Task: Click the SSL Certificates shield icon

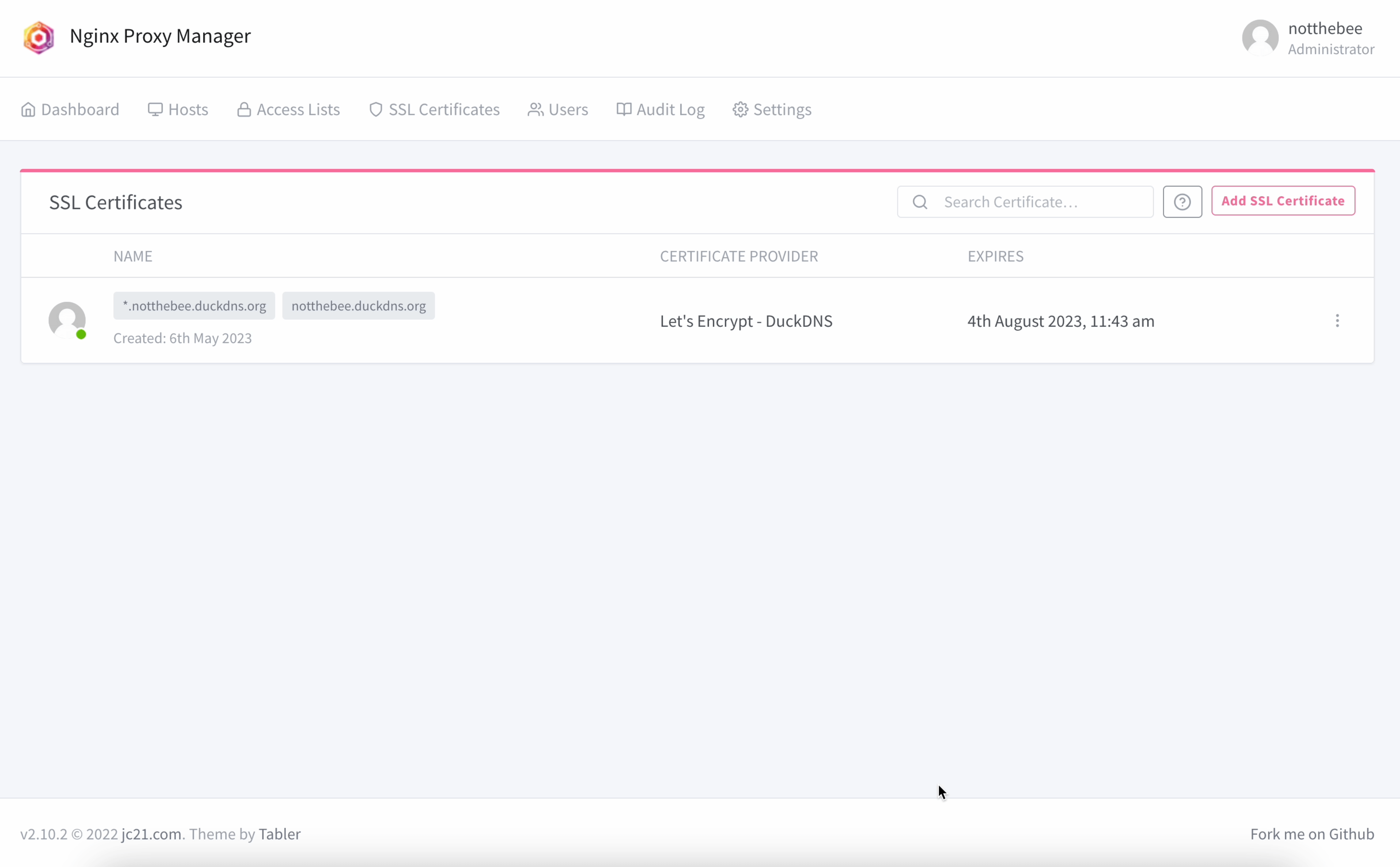Action: [376, 109]
